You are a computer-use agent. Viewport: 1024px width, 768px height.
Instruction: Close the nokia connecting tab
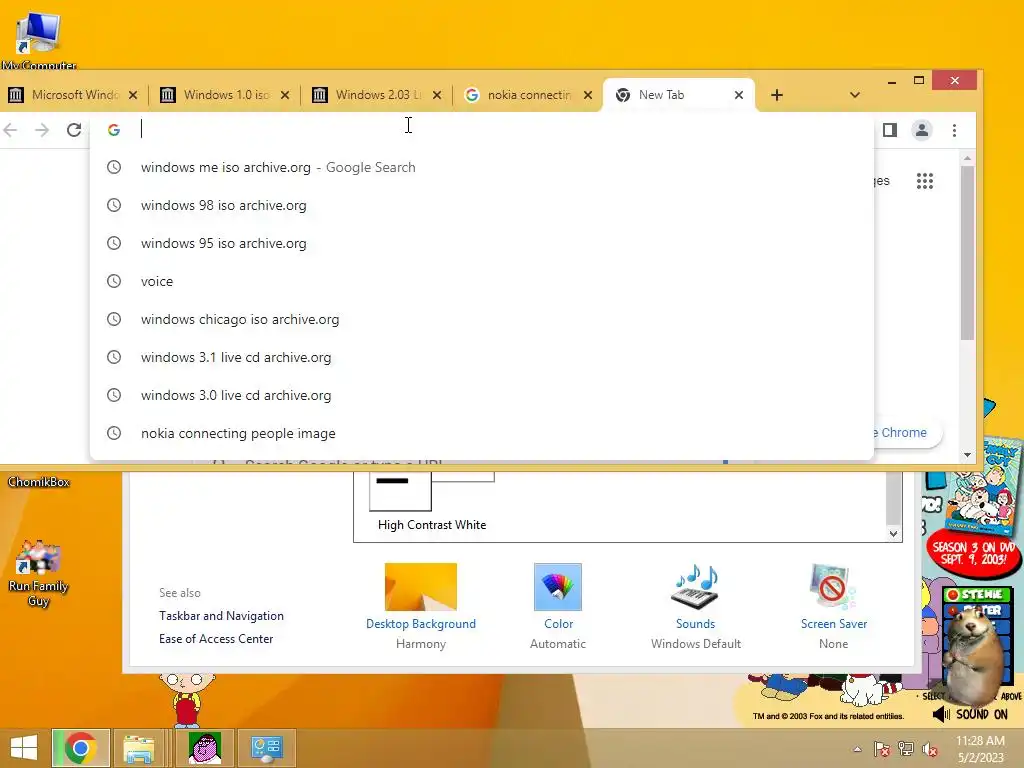pyautogui.click(x=588, y=95)
